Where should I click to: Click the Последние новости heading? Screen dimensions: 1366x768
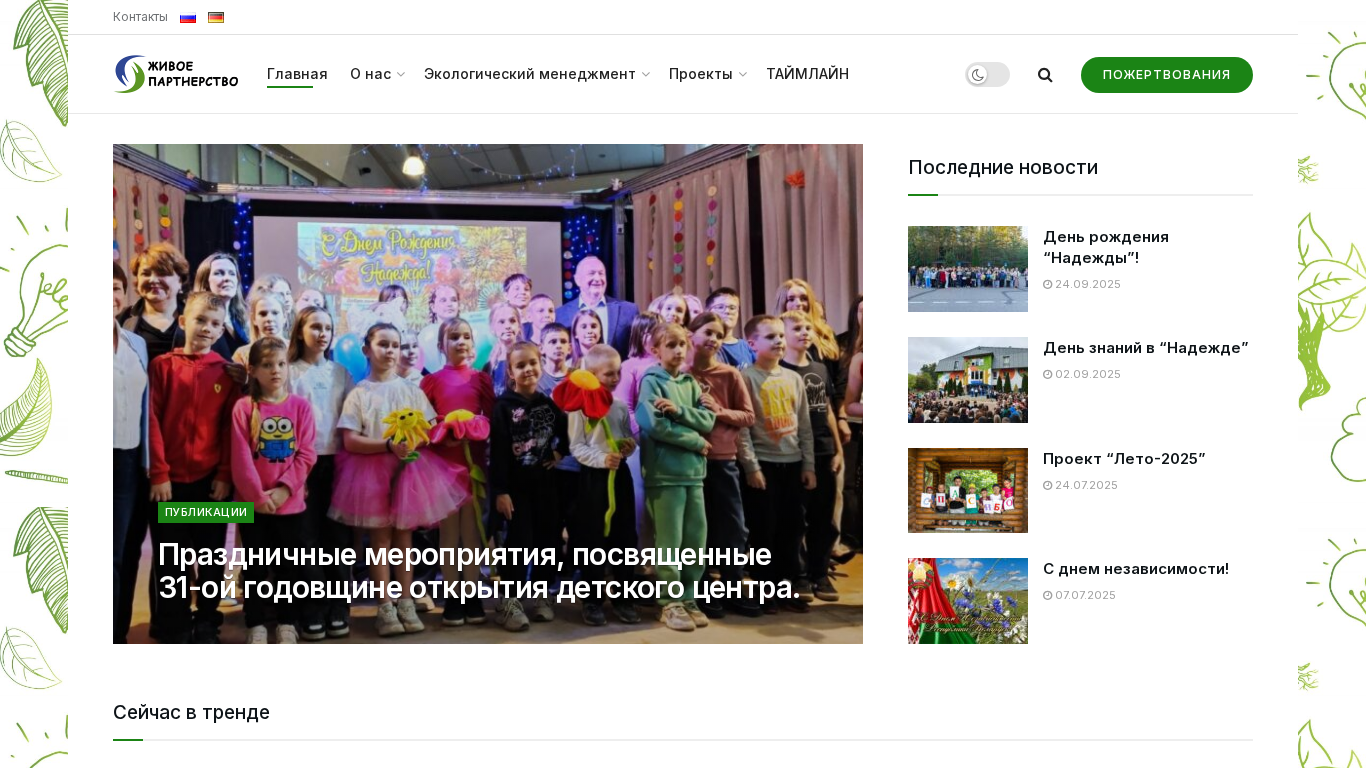coord(1003,168)
